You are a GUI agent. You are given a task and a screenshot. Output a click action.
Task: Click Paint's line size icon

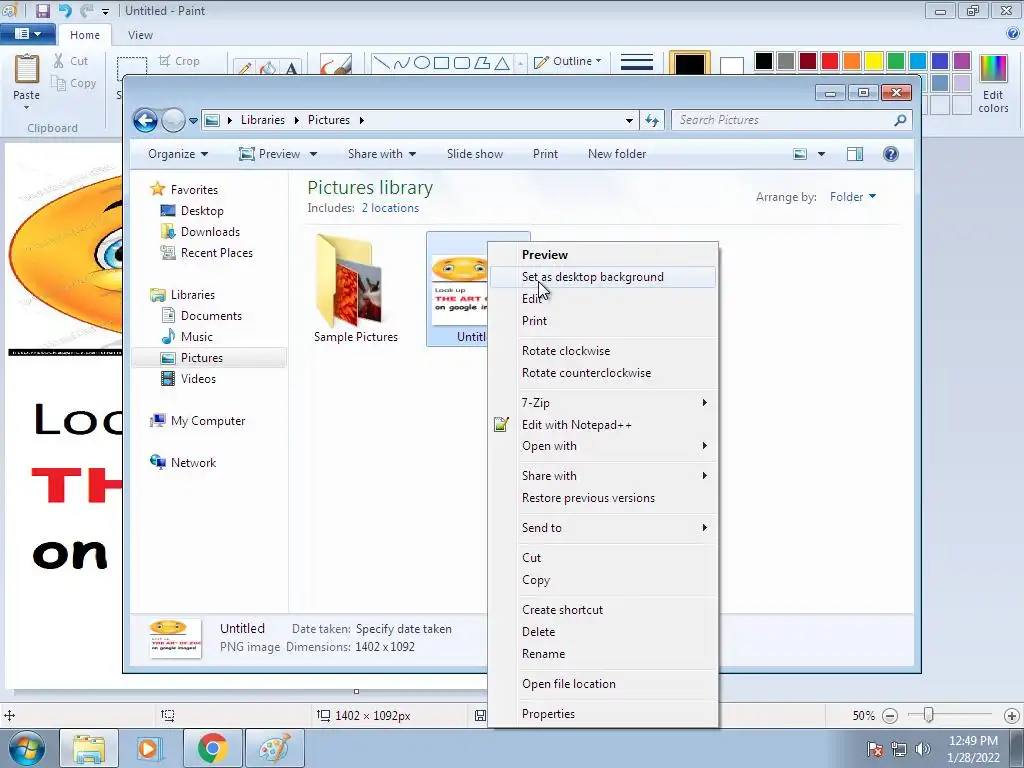636,63
